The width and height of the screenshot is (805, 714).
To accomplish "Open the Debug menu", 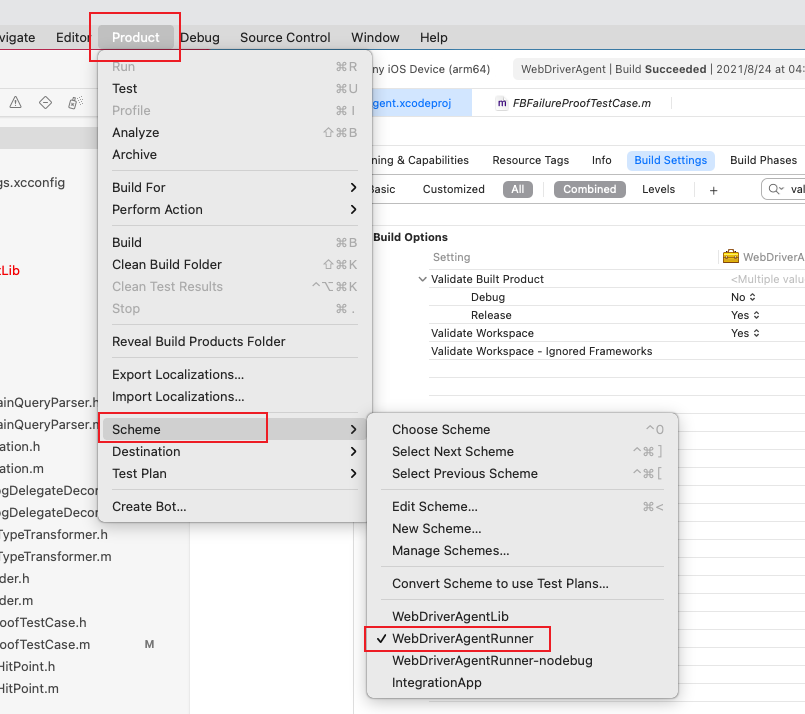I will [200, 37].
